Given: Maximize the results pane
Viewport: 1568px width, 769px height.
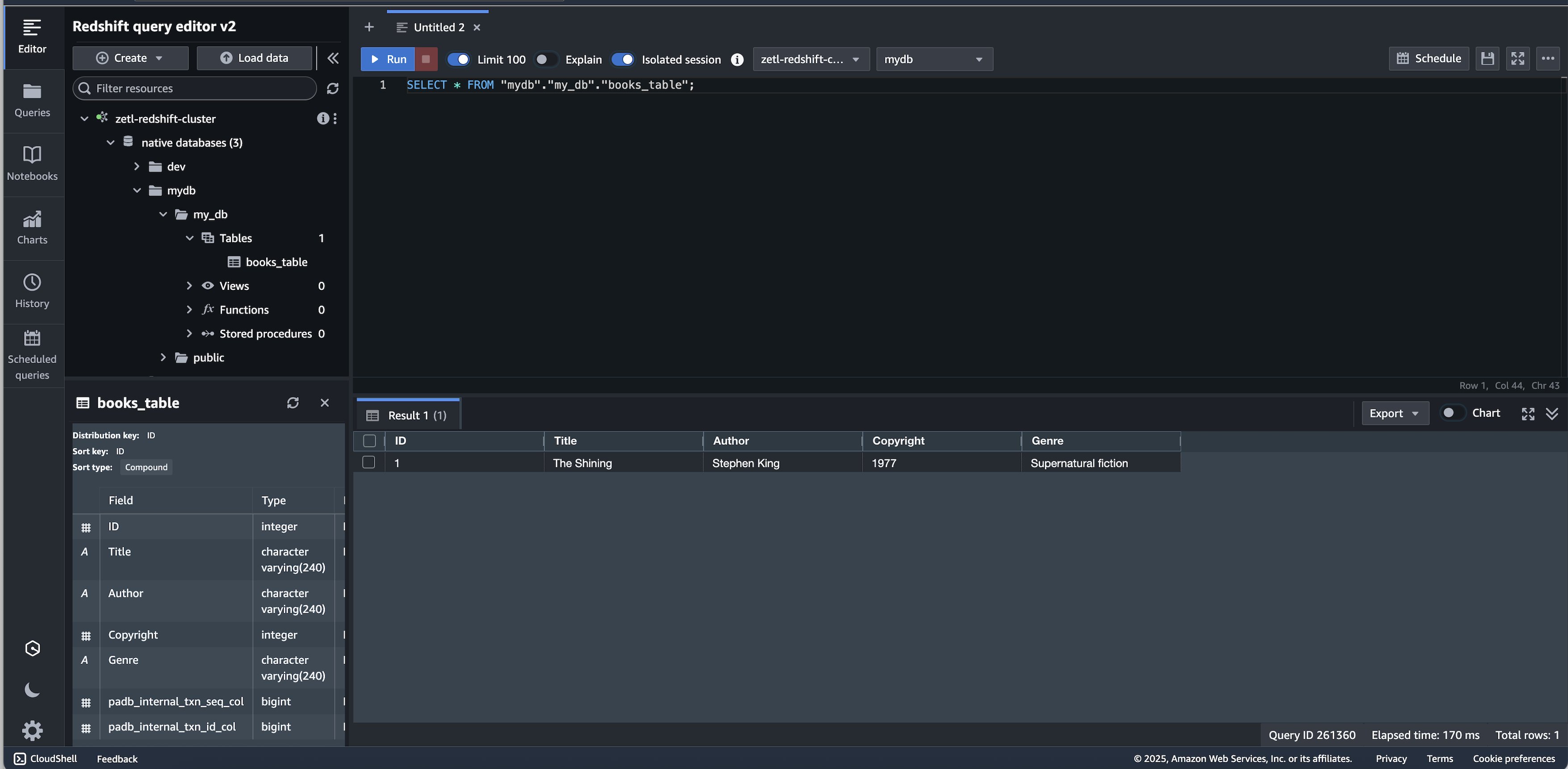Looking at the screenshot, I should (1528, 414).
